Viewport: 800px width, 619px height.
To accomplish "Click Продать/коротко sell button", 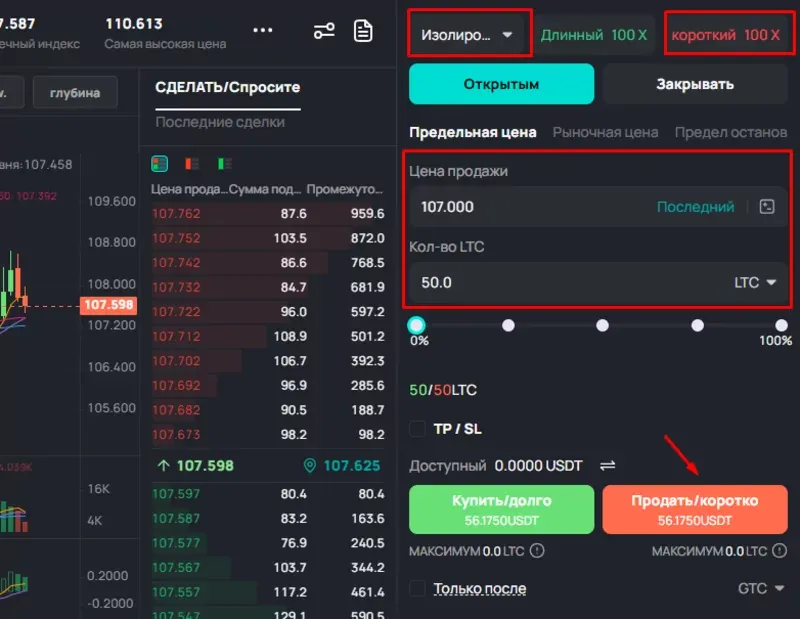I will [x=695, y=509].
